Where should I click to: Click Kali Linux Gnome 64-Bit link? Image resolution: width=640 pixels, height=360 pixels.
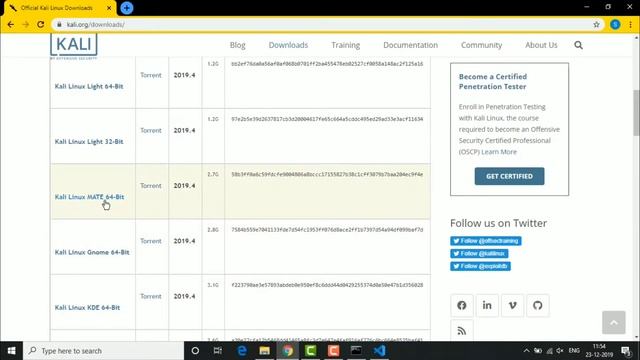[92, 252]
